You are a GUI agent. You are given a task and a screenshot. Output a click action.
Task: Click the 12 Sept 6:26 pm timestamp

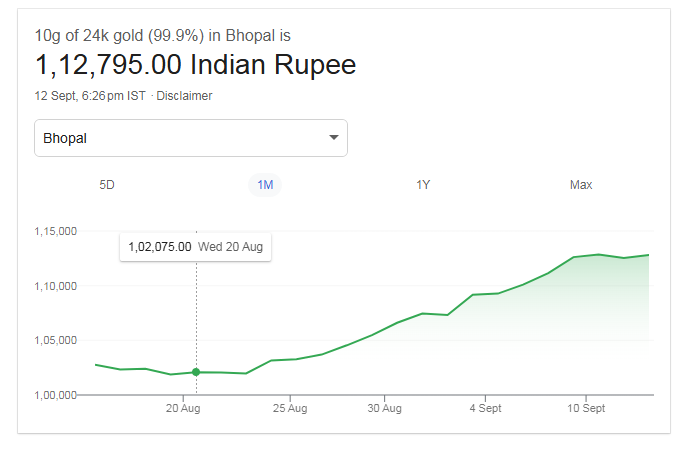click(89, 96)
